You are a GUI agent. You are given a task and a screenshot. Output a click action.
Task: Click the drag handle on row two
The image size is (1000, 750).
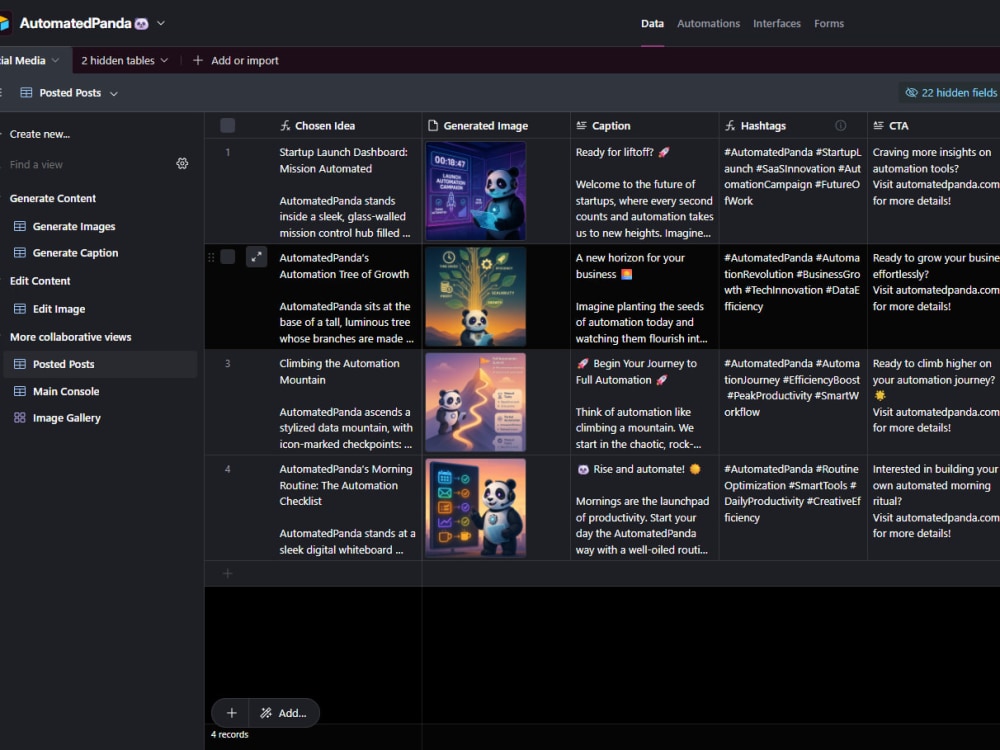(211, 257)
